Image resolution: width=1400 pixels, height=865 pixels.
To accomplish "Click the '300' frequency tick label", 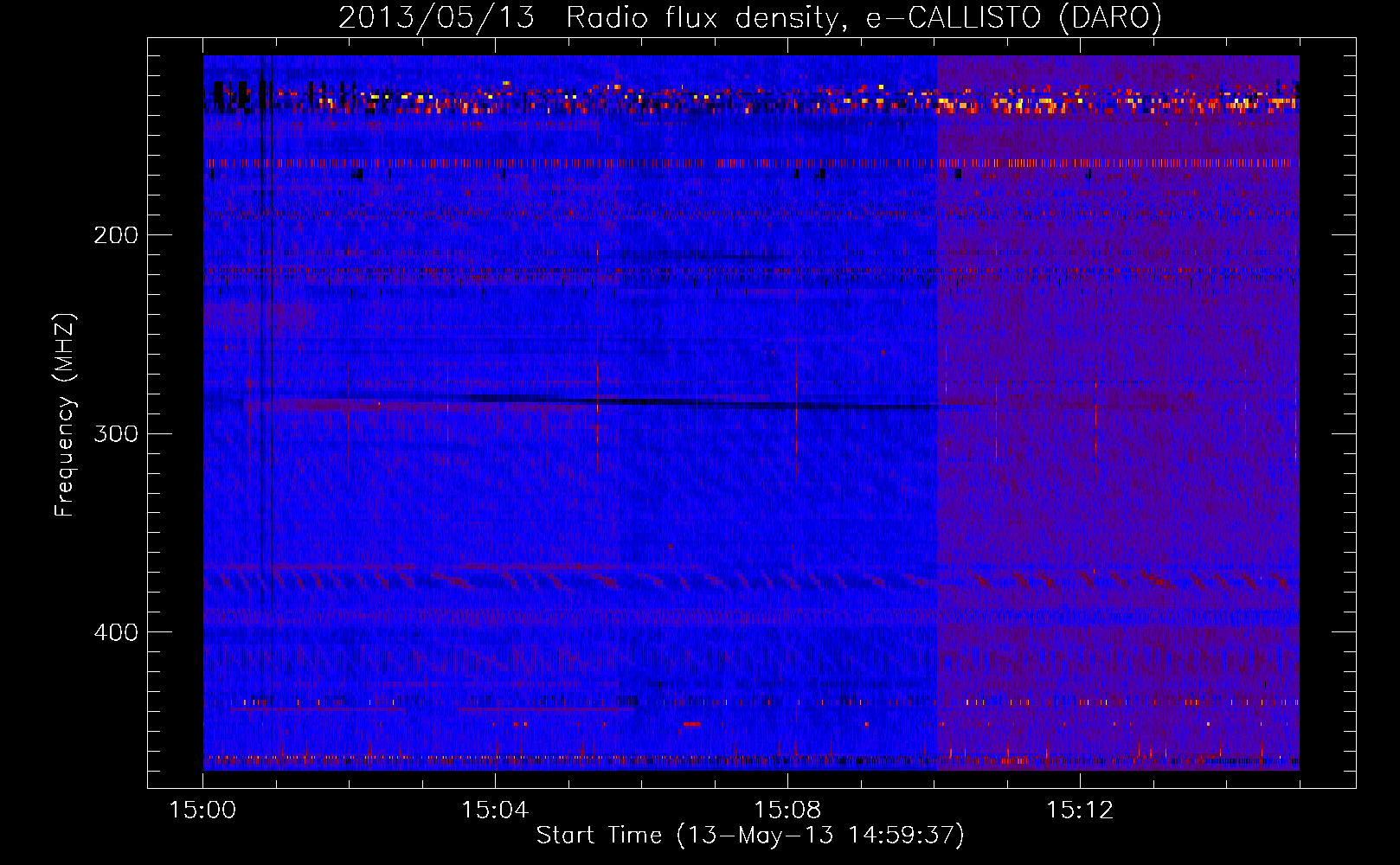I will [x=116, y=433].
